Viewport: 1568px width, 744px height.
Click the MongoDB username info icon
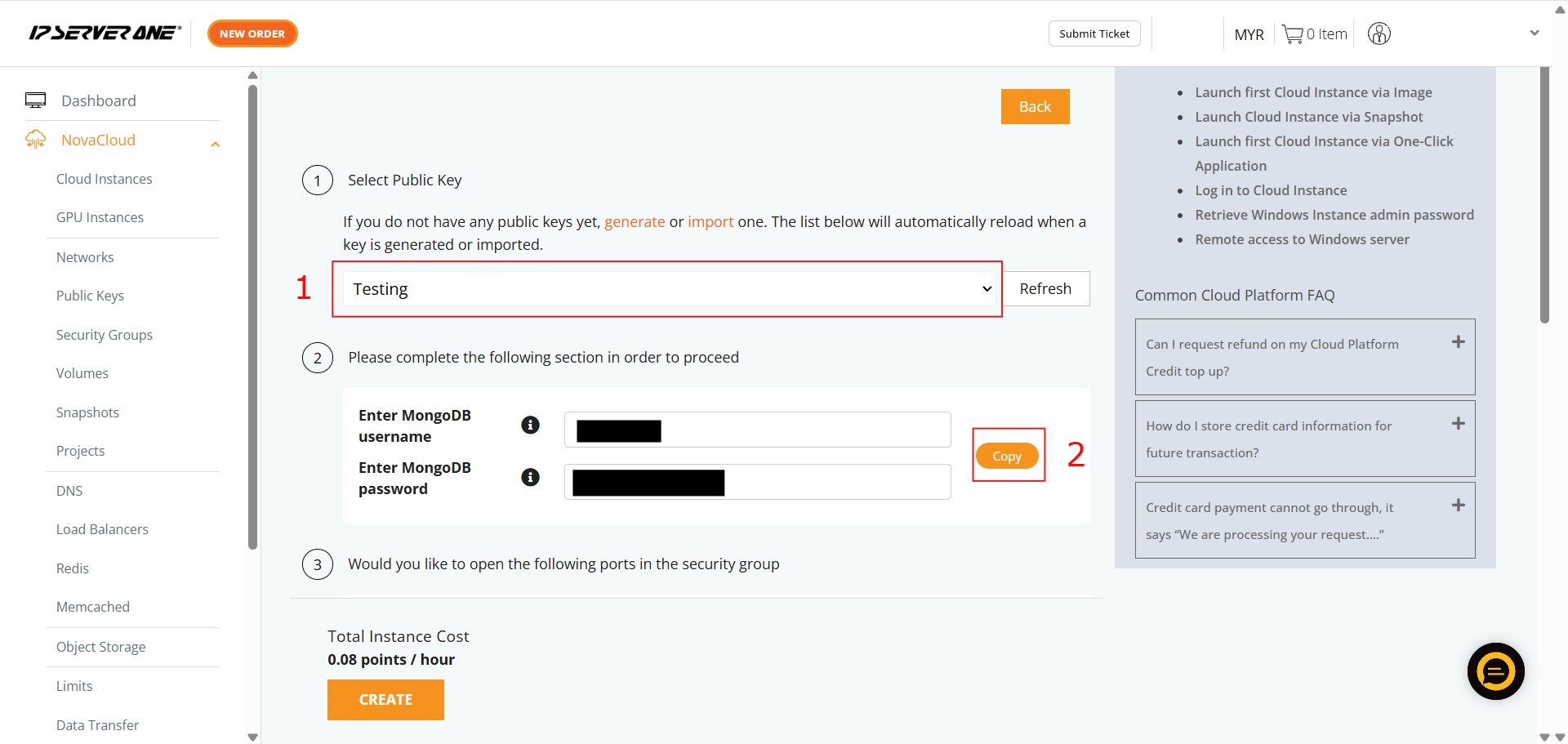tap(530, 425)
